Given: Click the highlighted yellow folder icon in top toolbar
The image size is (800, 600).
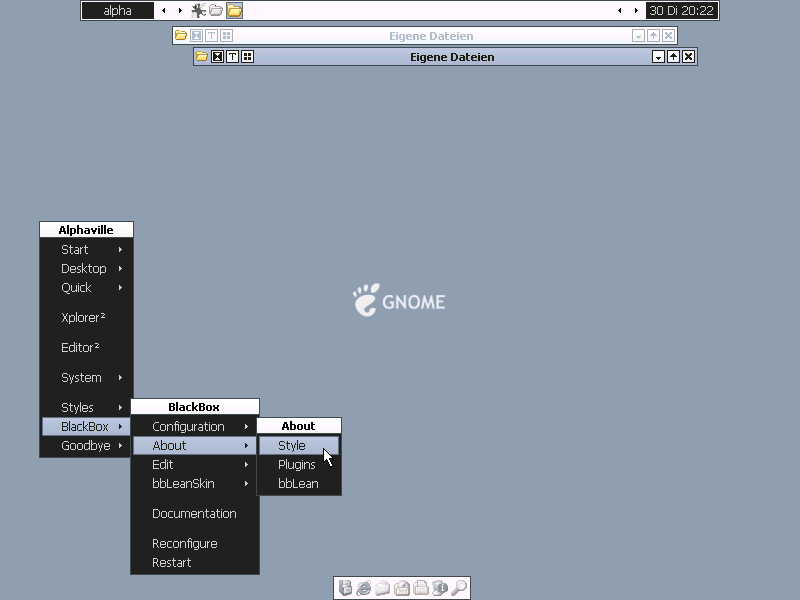Looking at the screenshot, I should pyautogui.click(x=234, y=10).
